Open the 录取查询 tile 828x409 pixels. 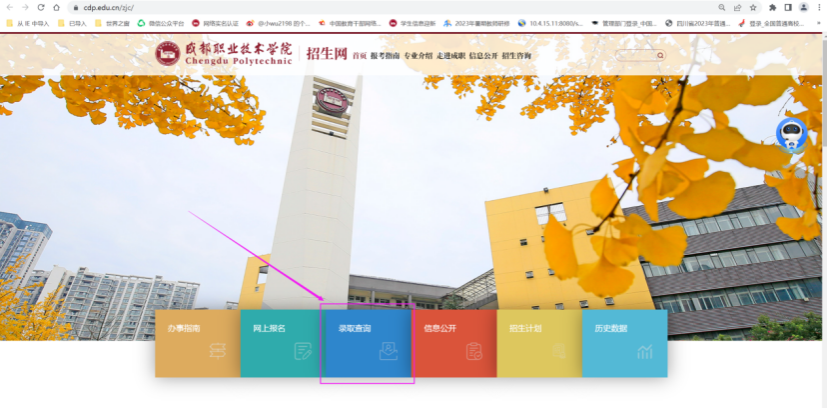(x=369, y=344)
